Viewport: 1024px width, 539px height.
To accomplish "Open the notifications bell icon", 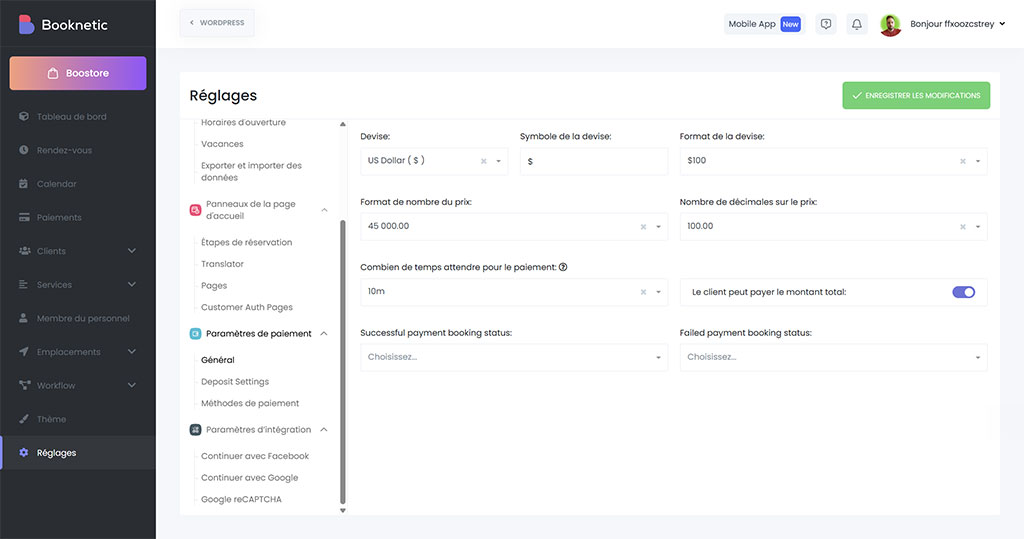I will point(857,24).
